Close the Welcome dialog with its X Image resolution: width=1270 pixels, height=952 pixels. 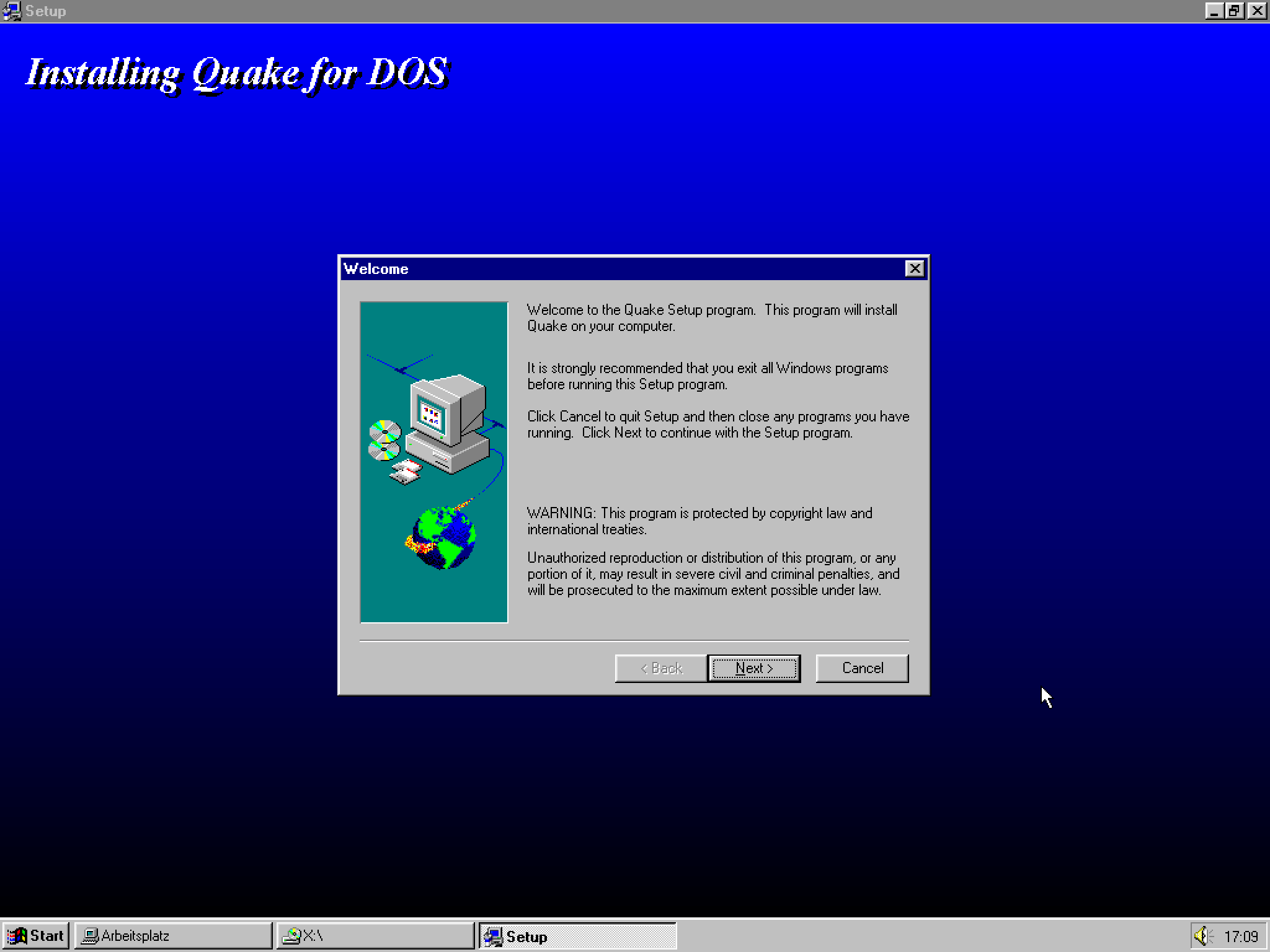[914, 268]
